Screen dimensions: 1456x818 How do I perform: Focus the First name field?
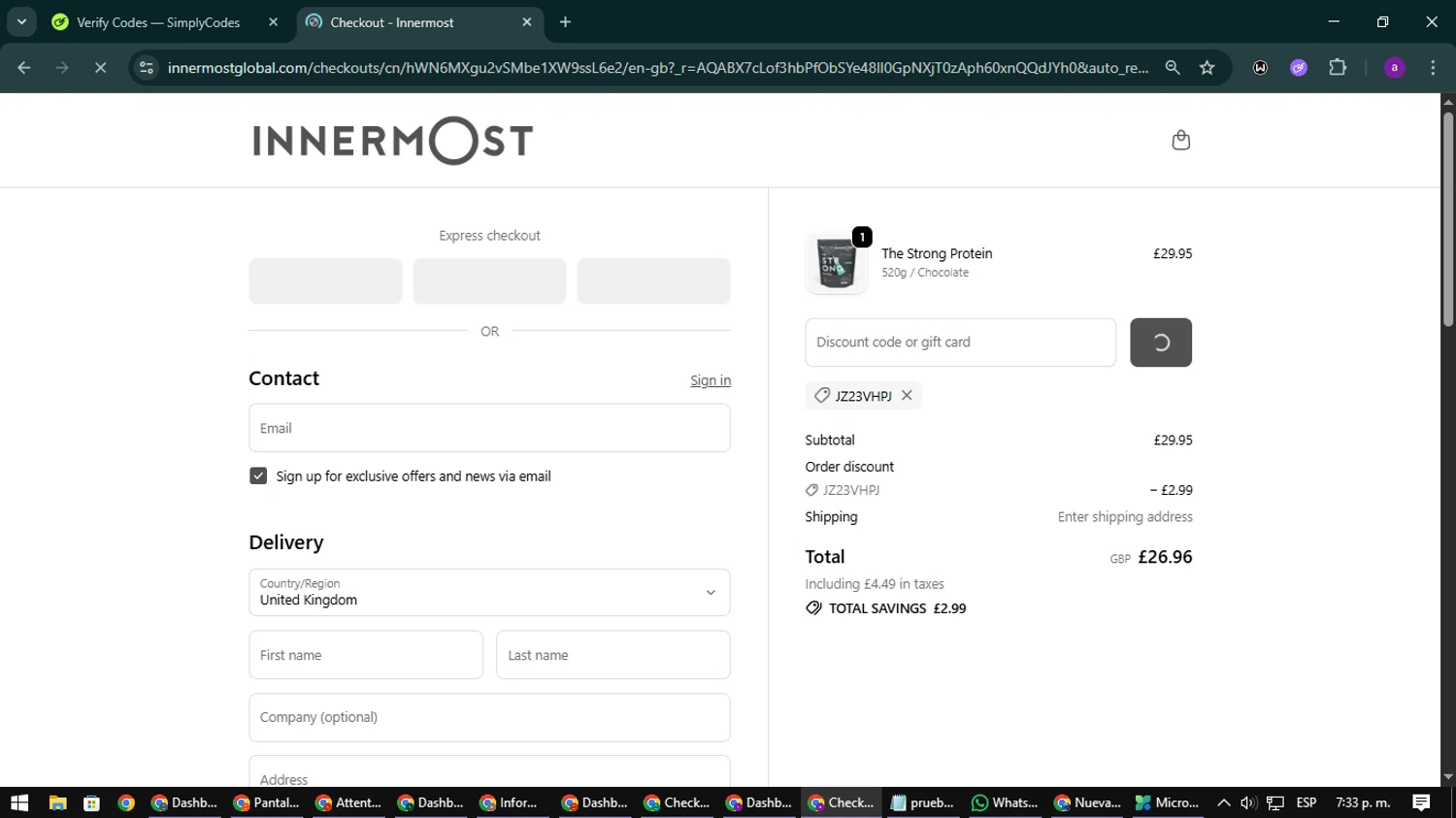[366, 655]
